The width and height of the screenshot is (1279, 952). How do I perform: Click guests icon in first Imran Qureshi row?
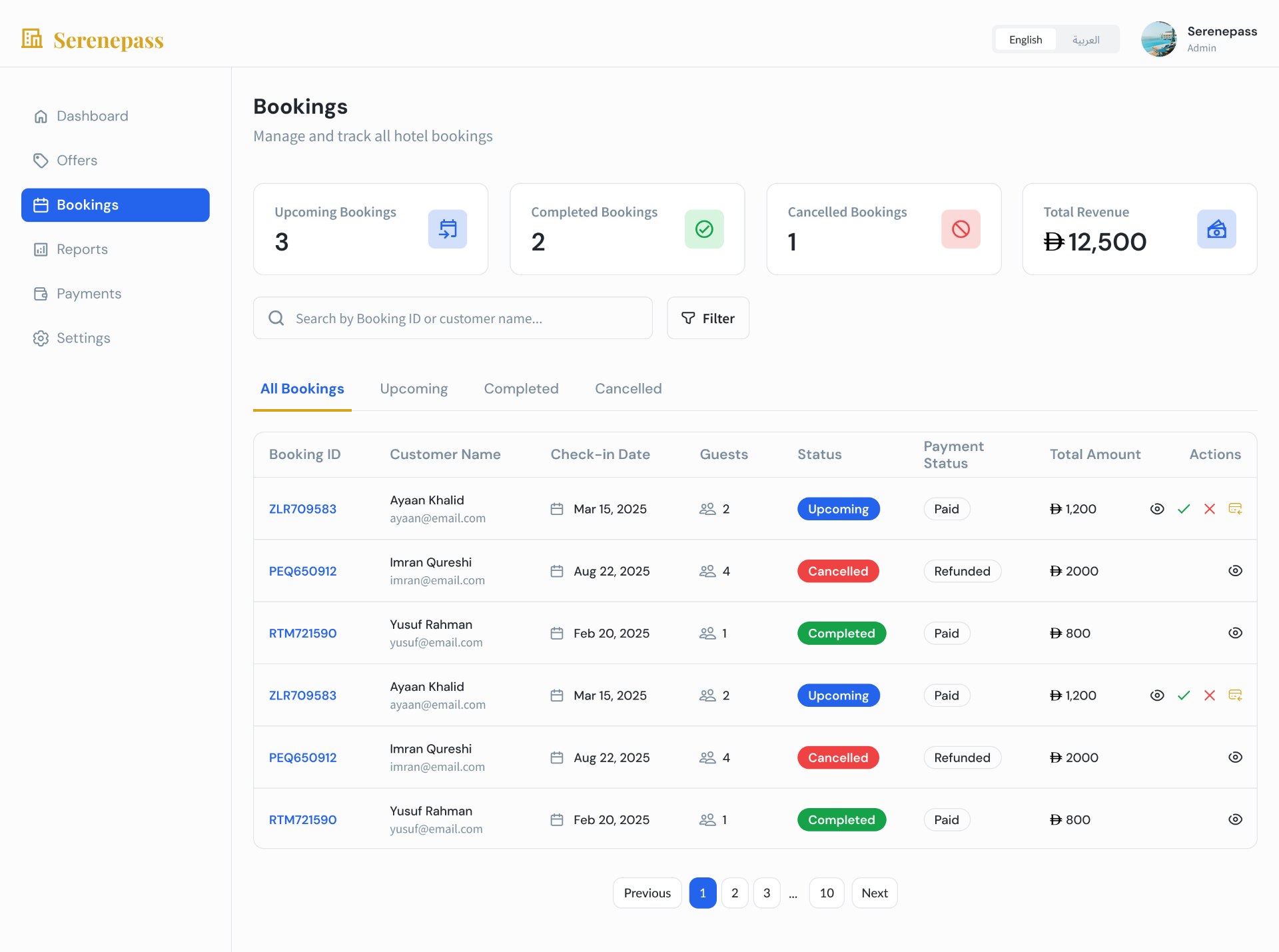[707, 571]
